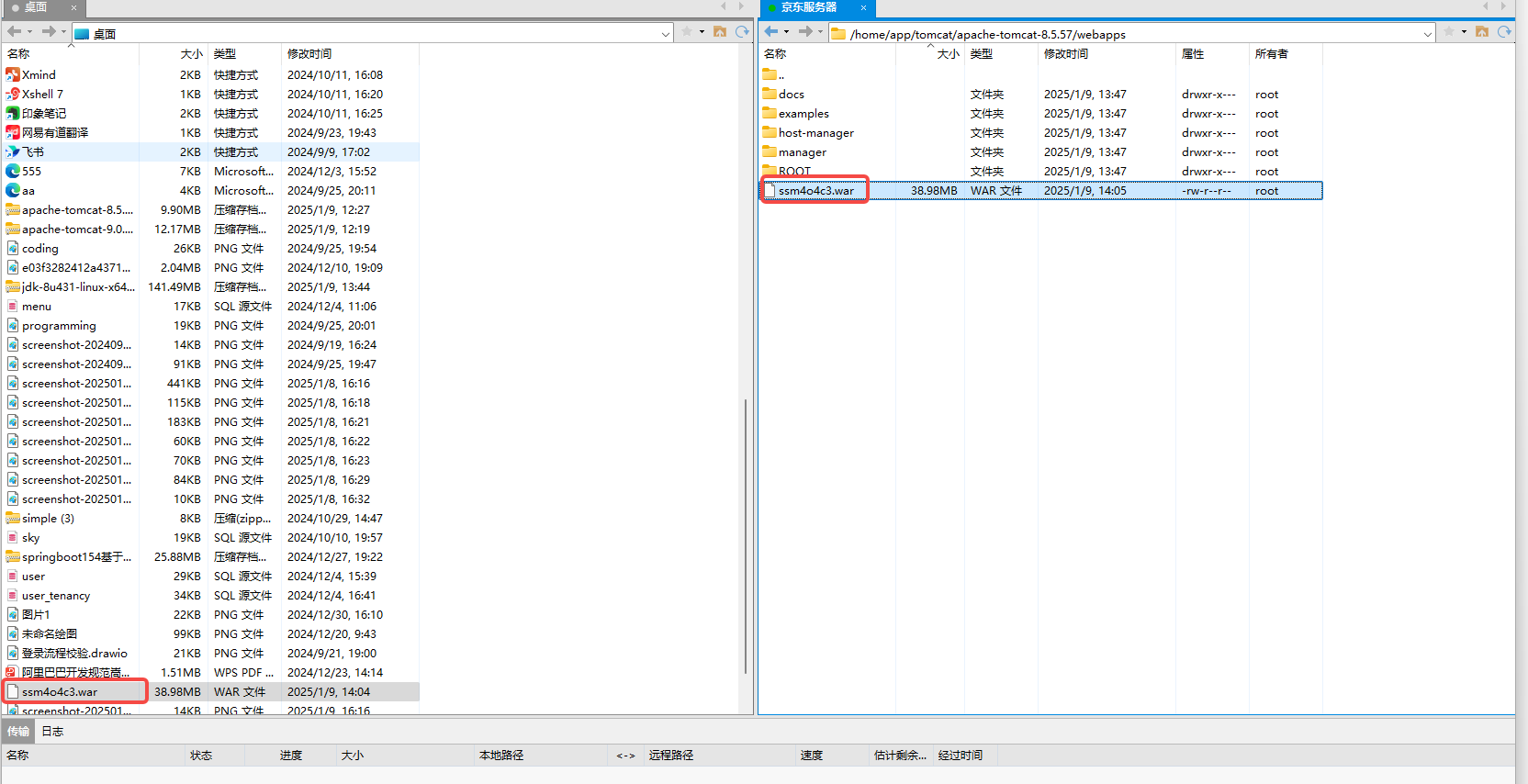Screen dimensions: 1528x784
Task: Refresh the local 桌面 file listing
Action: pyautogui.click(x=742, y=32)
